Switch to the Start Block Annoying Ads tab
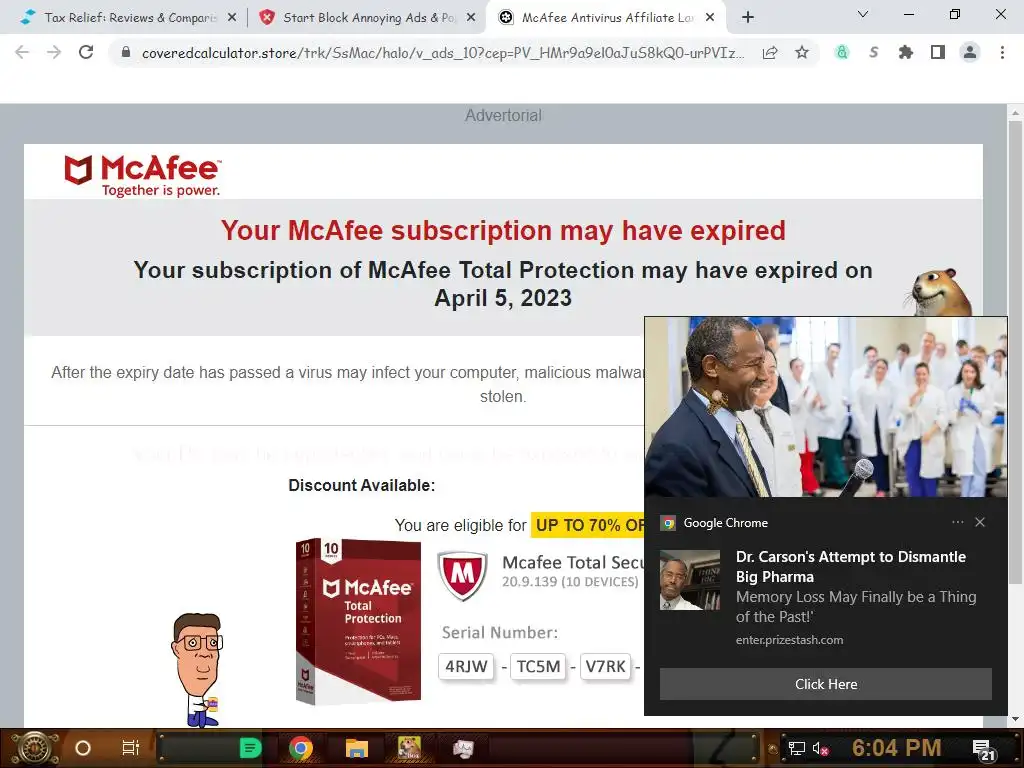 pyautogui.click(x=368, y=18)
